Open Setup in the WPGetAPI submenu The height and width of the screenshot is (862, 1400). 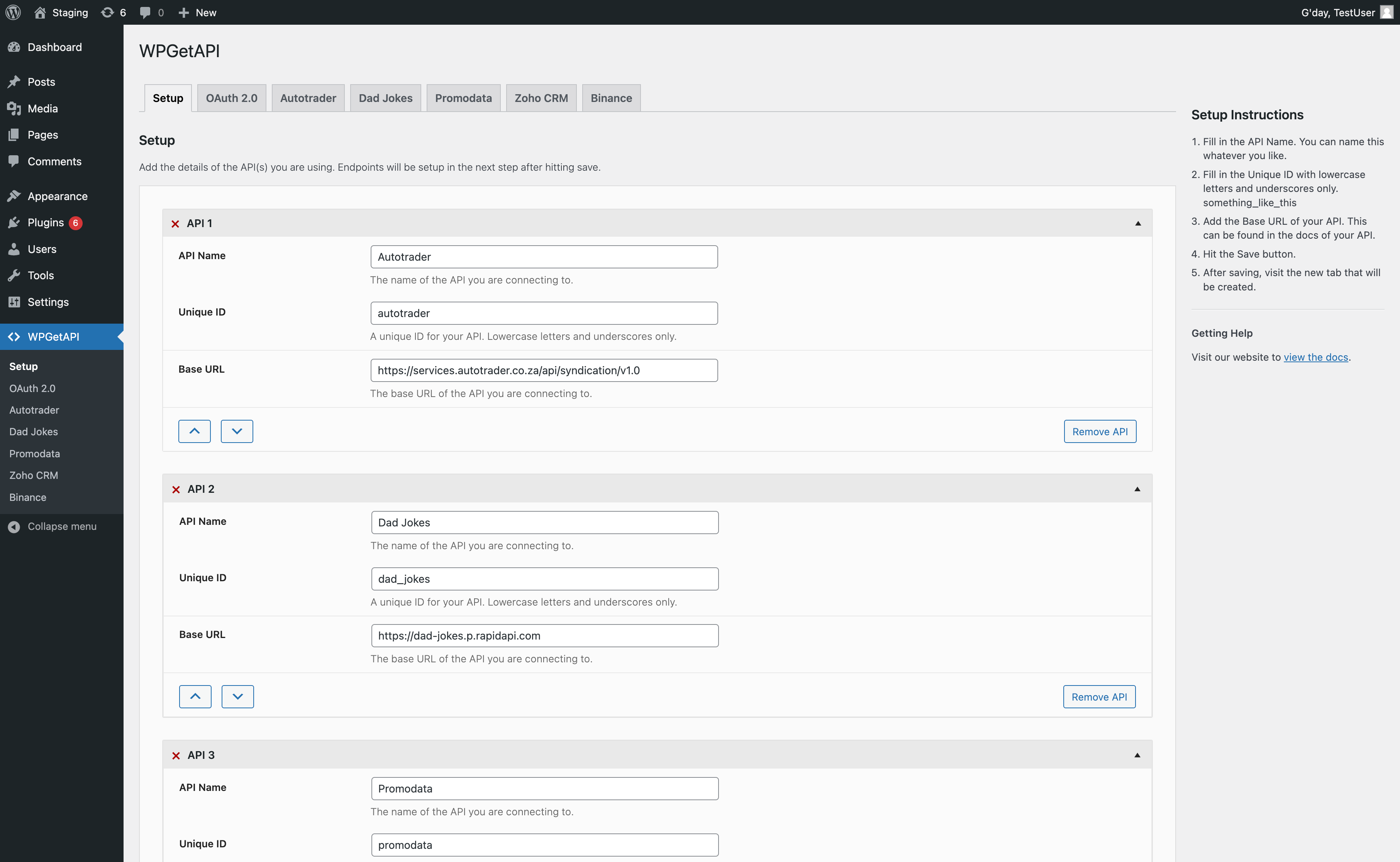point(24,366)
